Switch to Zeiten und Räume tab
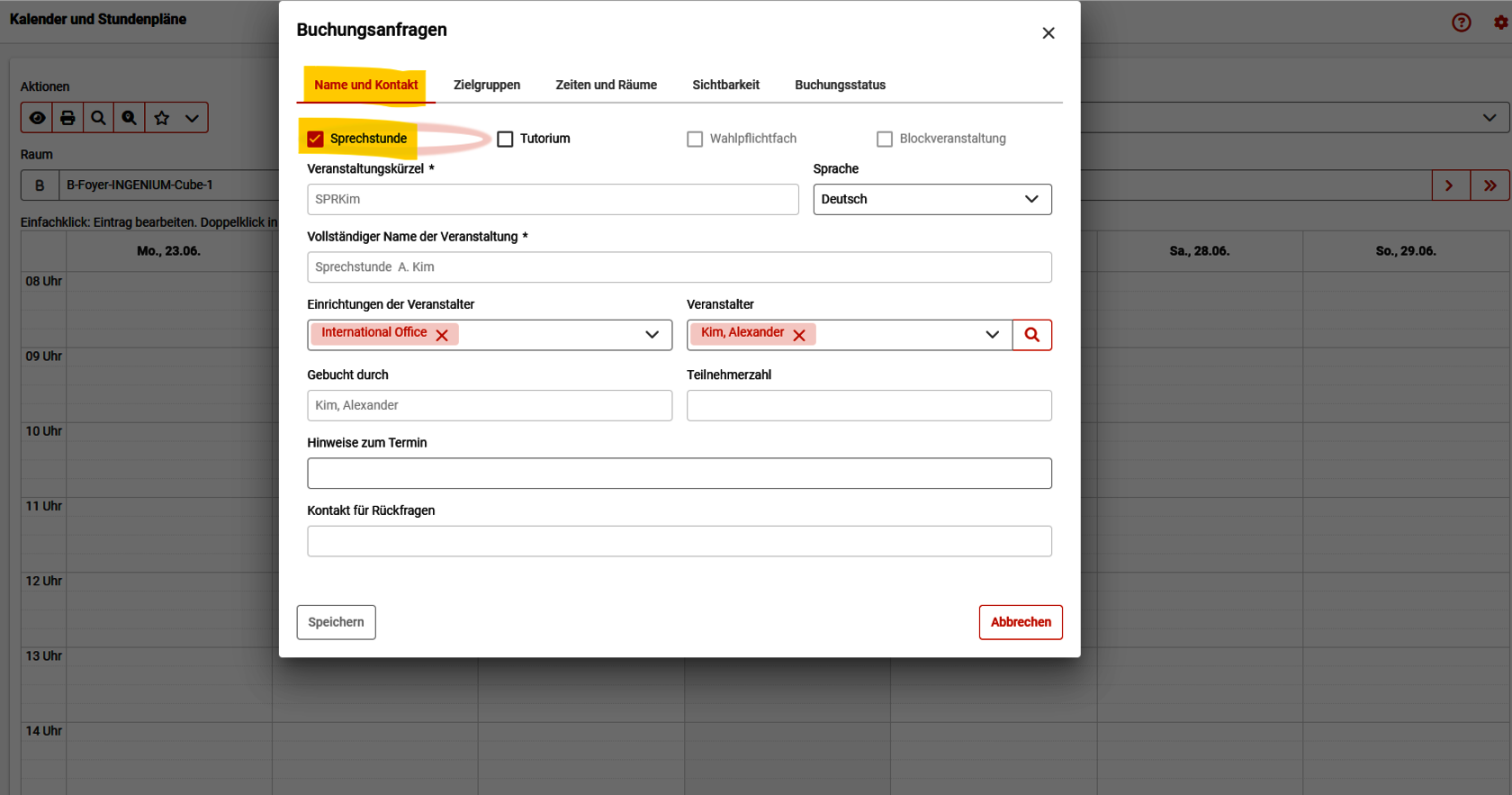 tap(607, 85)
